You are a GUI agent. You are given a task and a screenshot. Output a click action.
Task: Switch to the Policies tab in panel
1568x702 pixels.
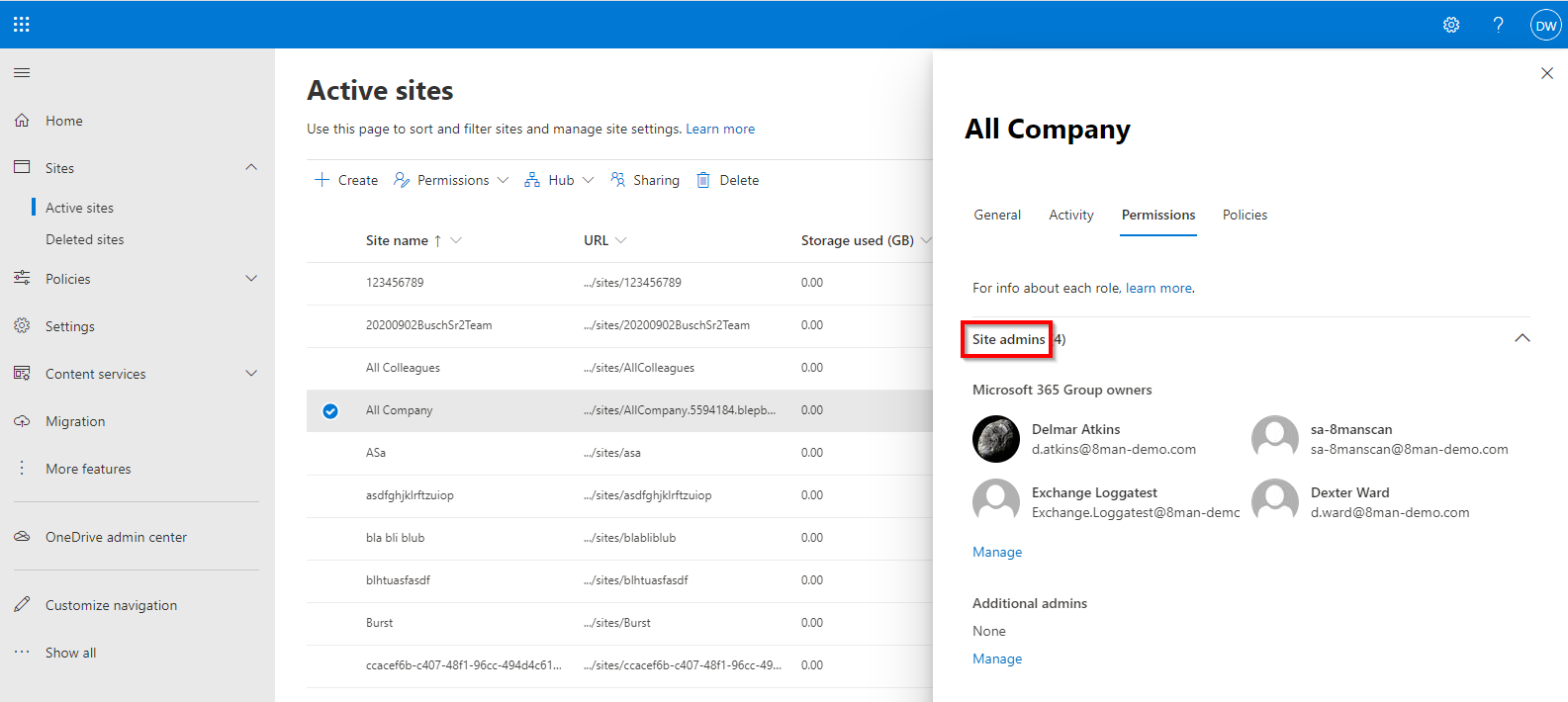point(1245,215)
